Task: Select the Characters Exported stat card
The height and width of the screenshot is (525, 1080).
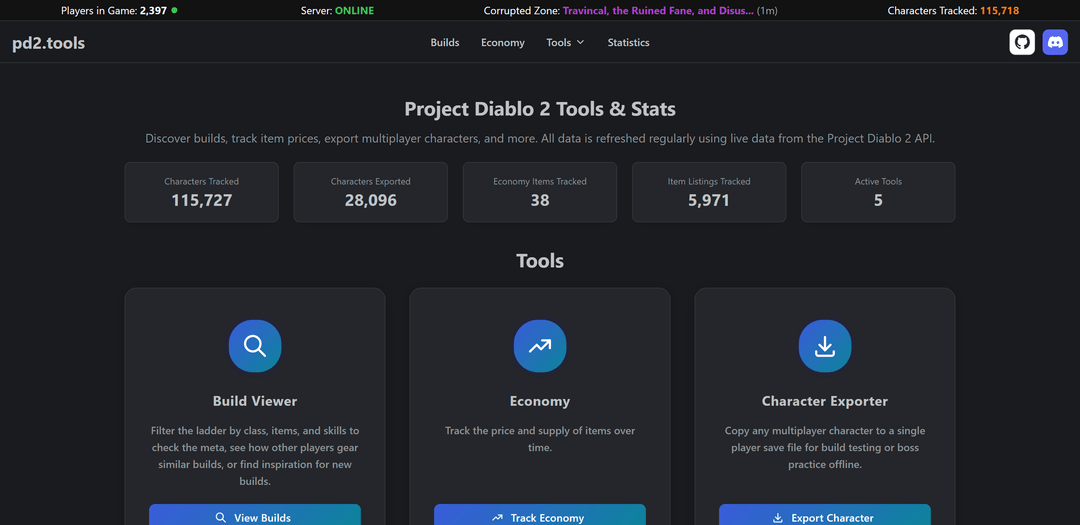Action: (x=371, y=192)
